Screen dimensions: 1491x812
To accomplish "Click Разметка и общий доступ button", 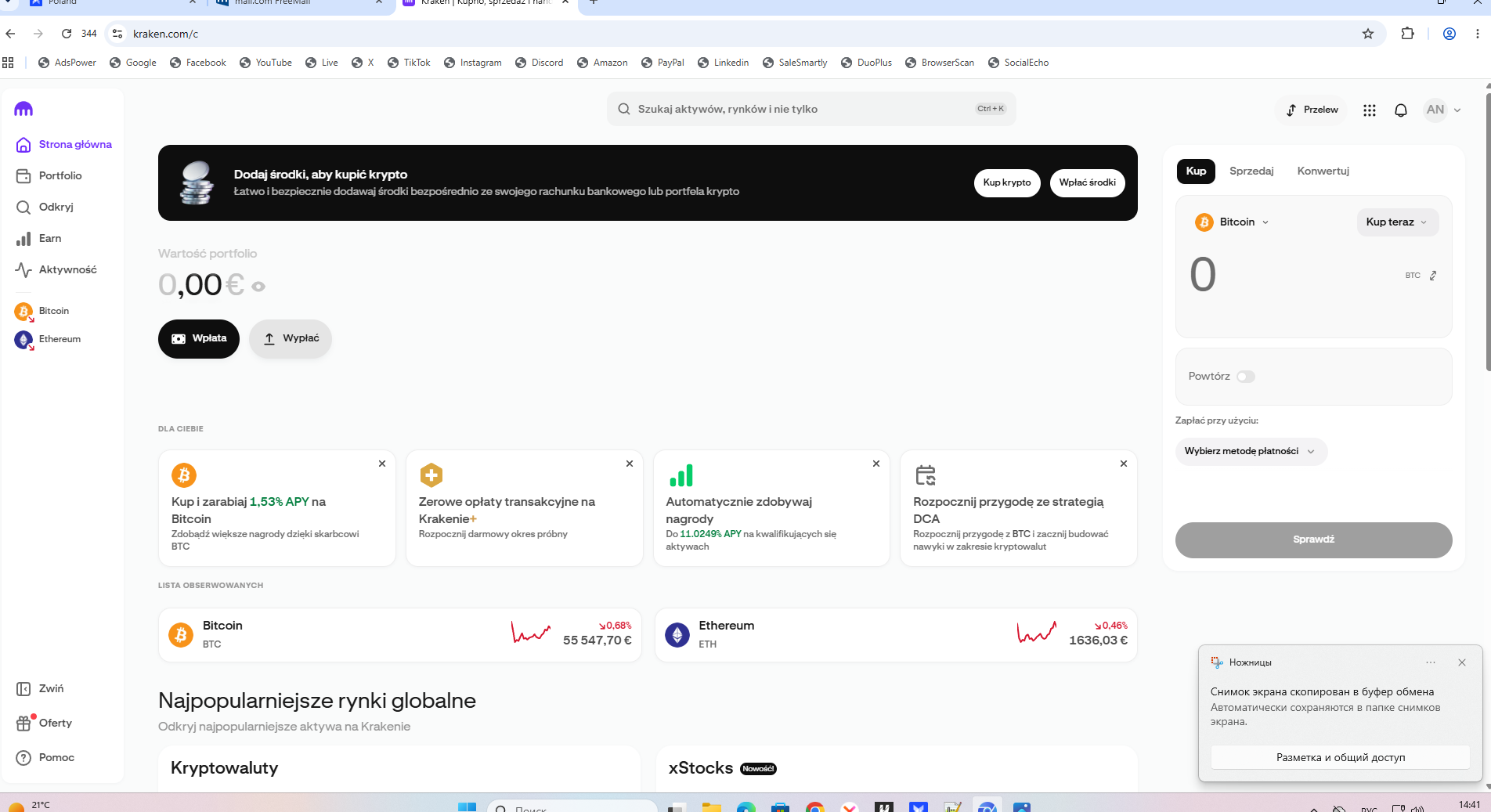I will pyautogui.click(x=1341, y=758).
